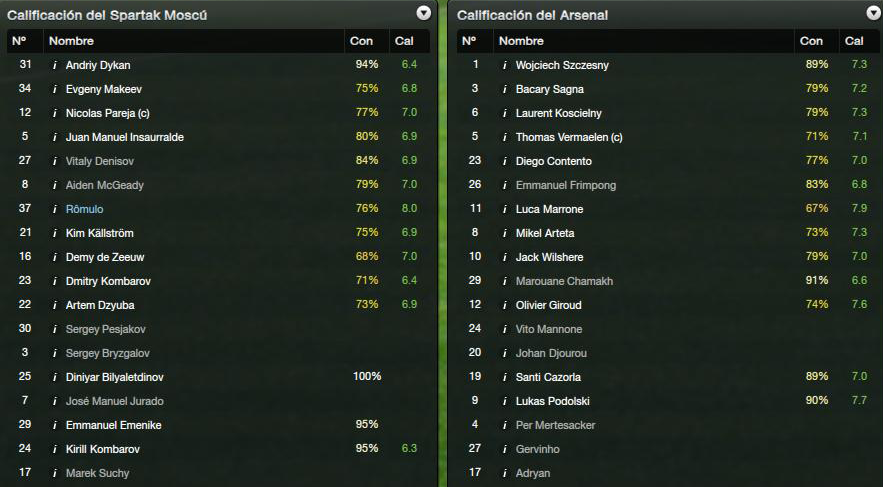Open Nicolas Pareja (c) player profile
The width and height of the screenshot is (883, 487).
pyautogui.click(x=108, y=113)
